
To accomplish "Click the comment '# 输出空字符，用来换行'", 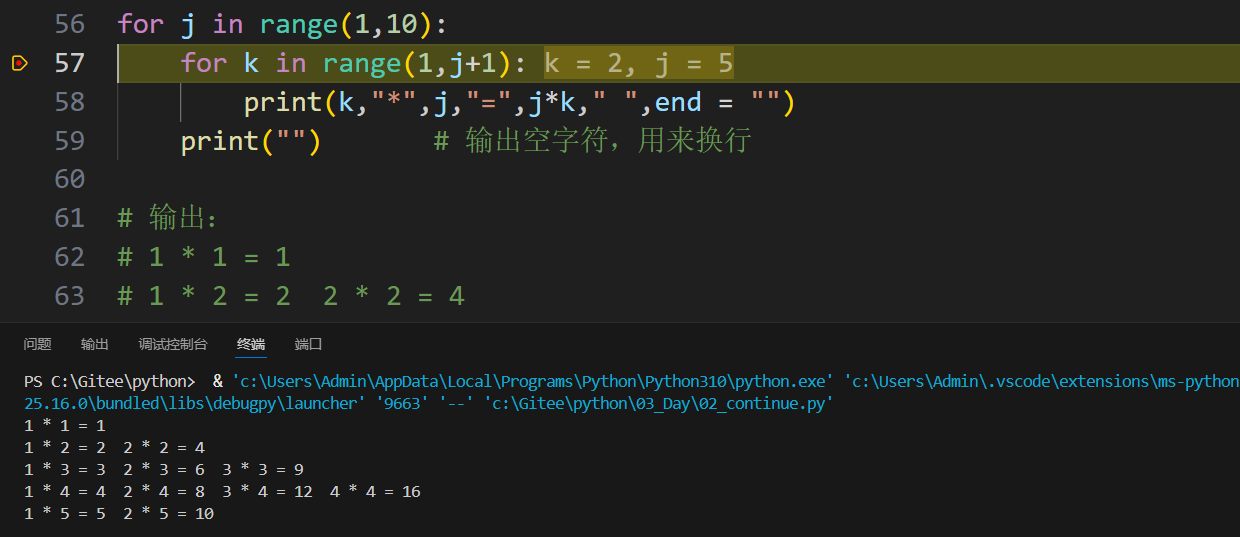I will pyautogui.click(x=592, y=141).
